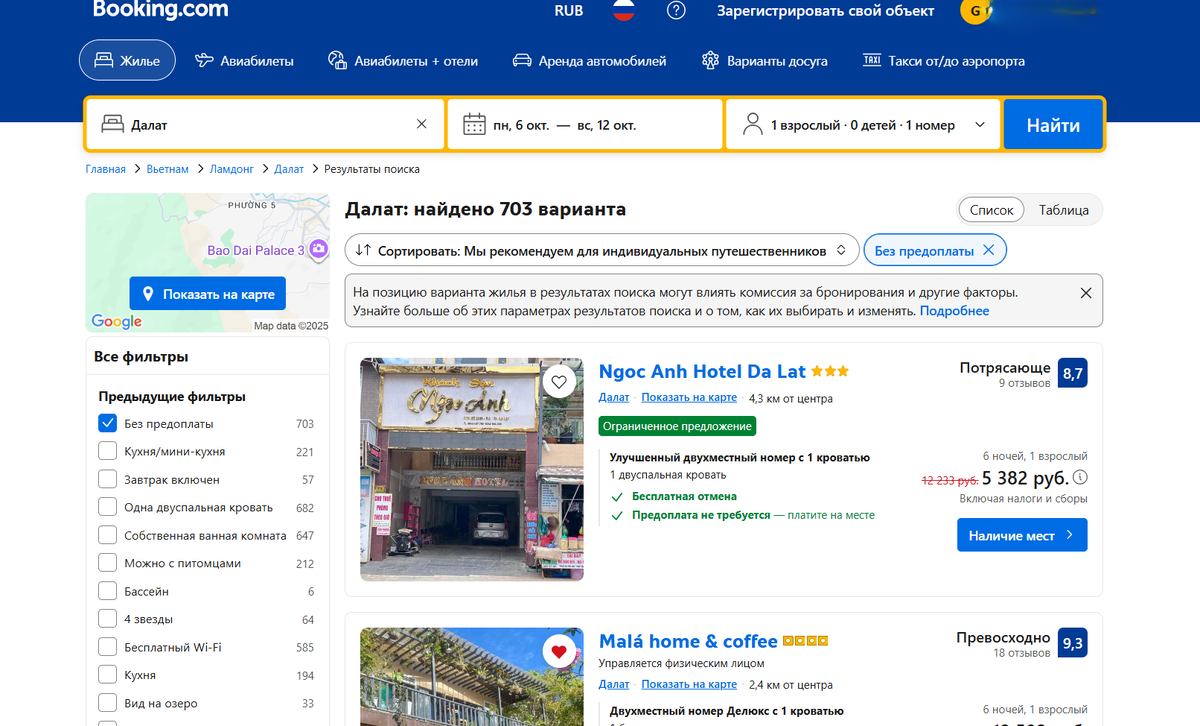Enable the Завтрак включен filter

tap(108, 479)
